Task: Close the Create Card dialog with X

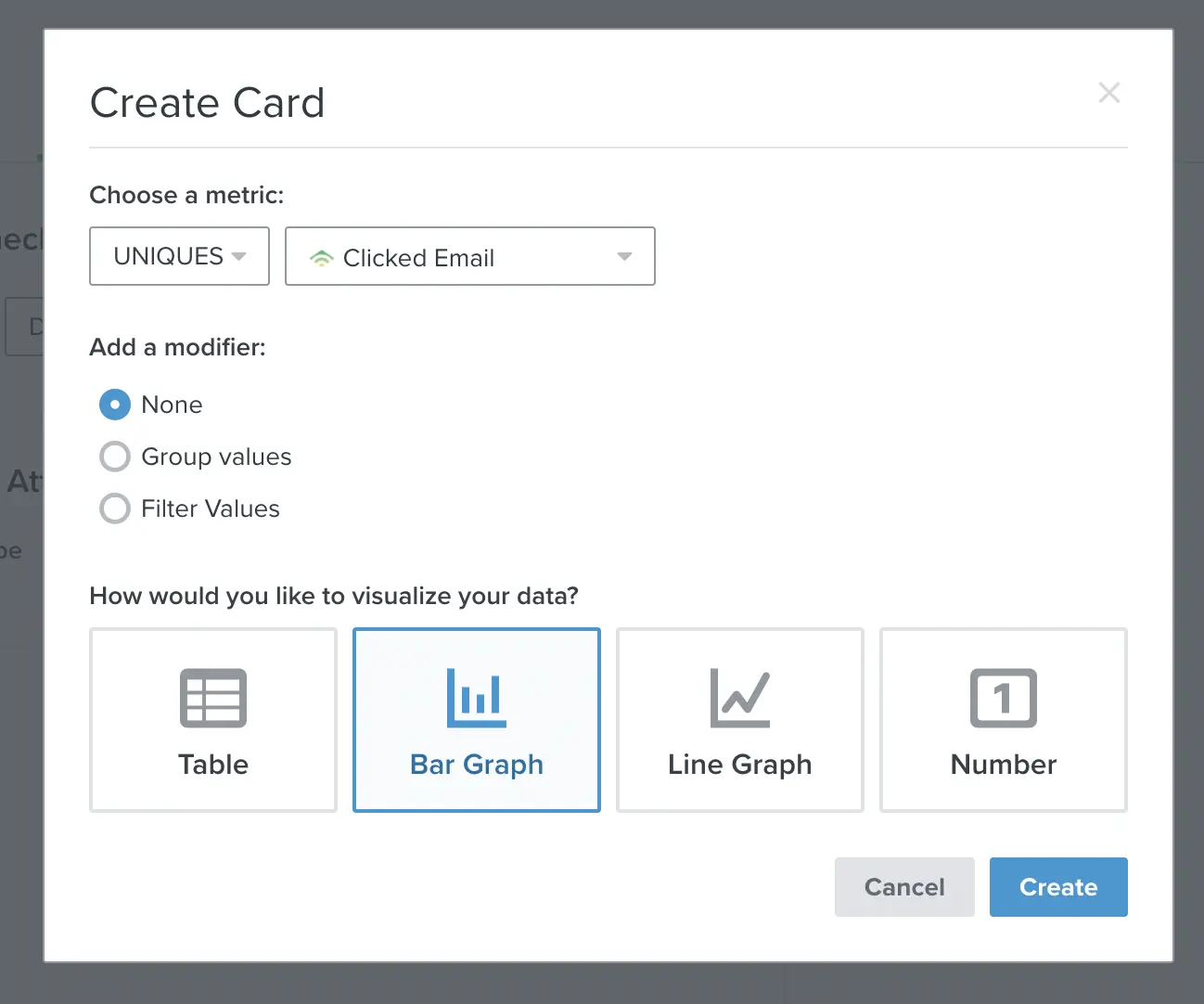Action: (x=1109, y=92)
